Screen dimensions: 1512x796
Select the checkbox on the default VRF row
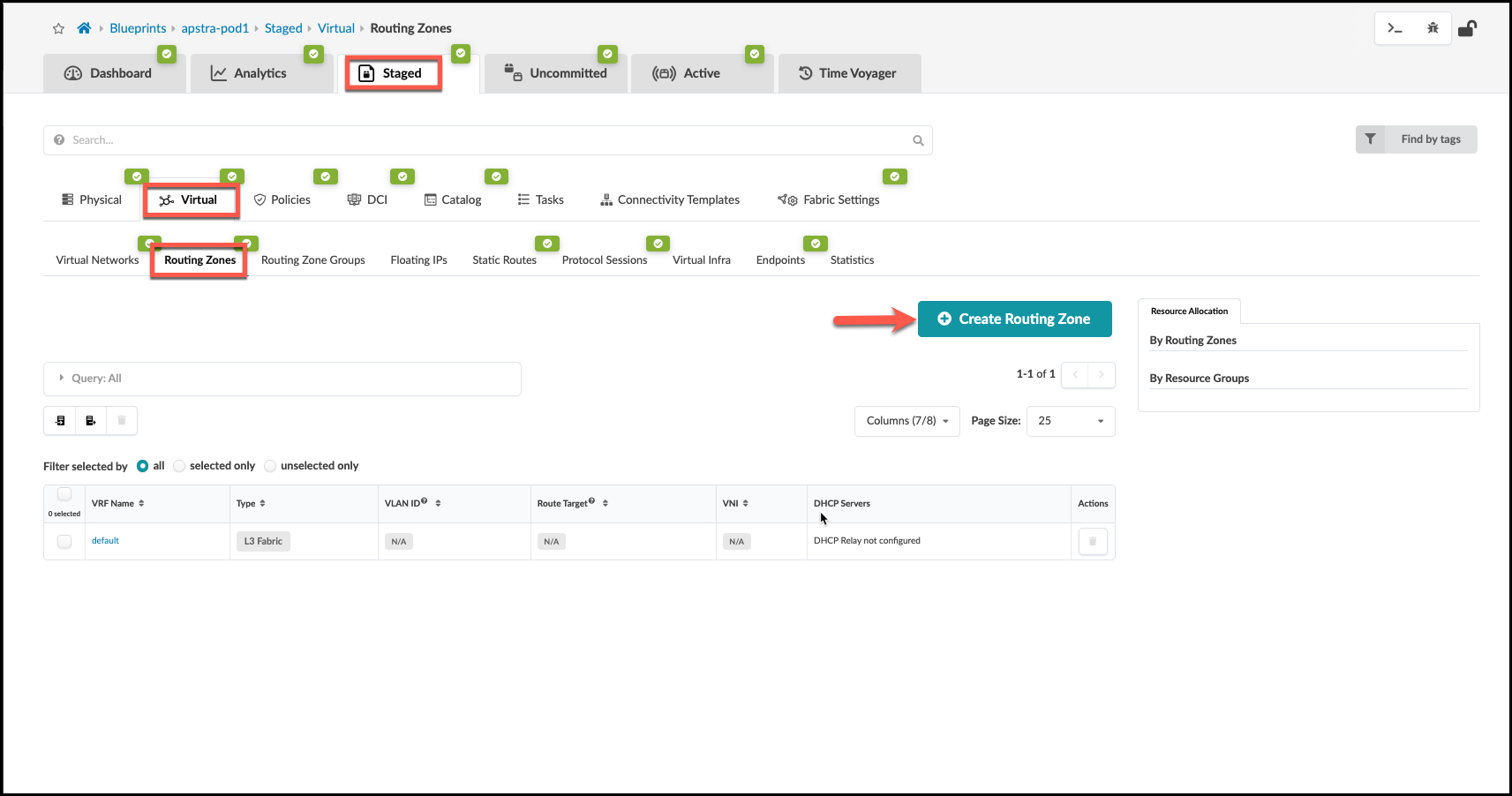pos(64,541)
